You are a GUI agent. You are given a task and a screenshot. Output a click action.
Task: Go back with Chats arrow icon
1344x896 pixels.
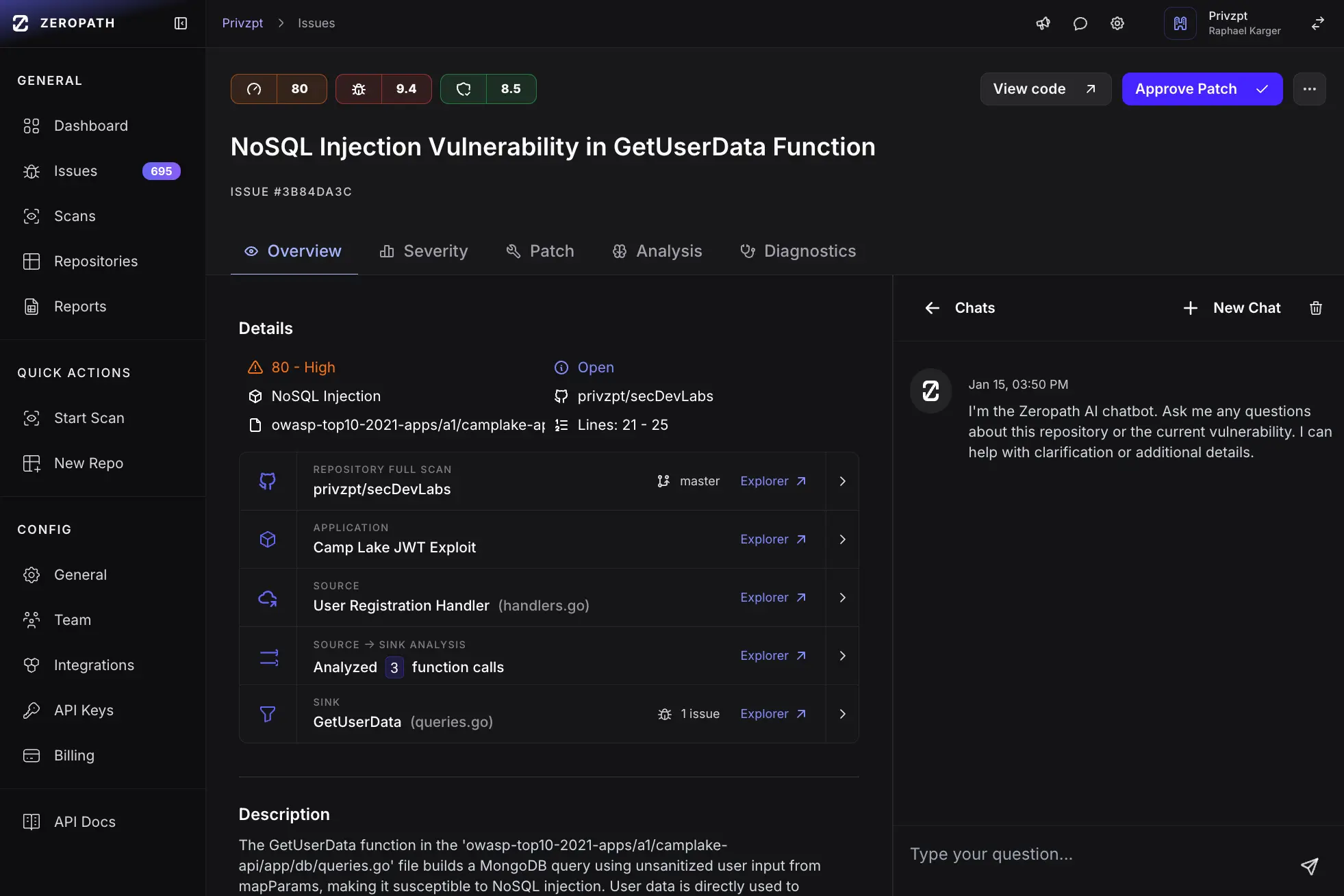(x=932, y=308)
